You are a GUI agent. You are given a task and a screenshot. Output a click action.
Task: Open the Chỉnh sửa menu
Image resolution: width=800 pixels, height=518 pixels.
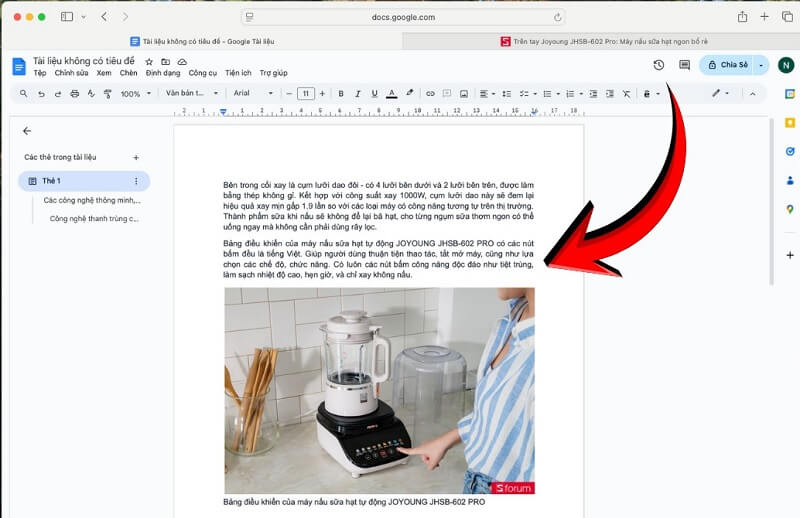[71, 73]
